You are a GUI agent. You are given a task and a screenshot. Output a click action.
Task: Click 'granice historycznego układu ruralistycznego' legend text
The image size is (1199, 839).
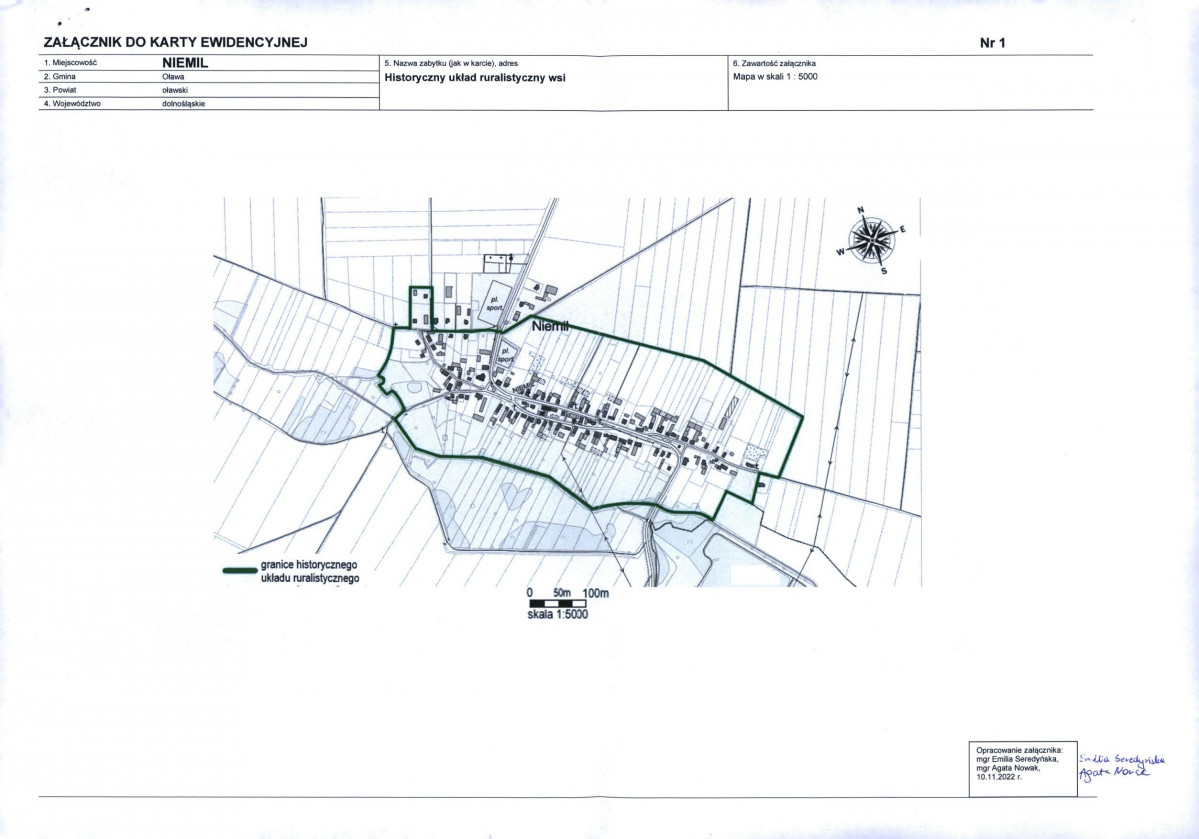[309, 571]
